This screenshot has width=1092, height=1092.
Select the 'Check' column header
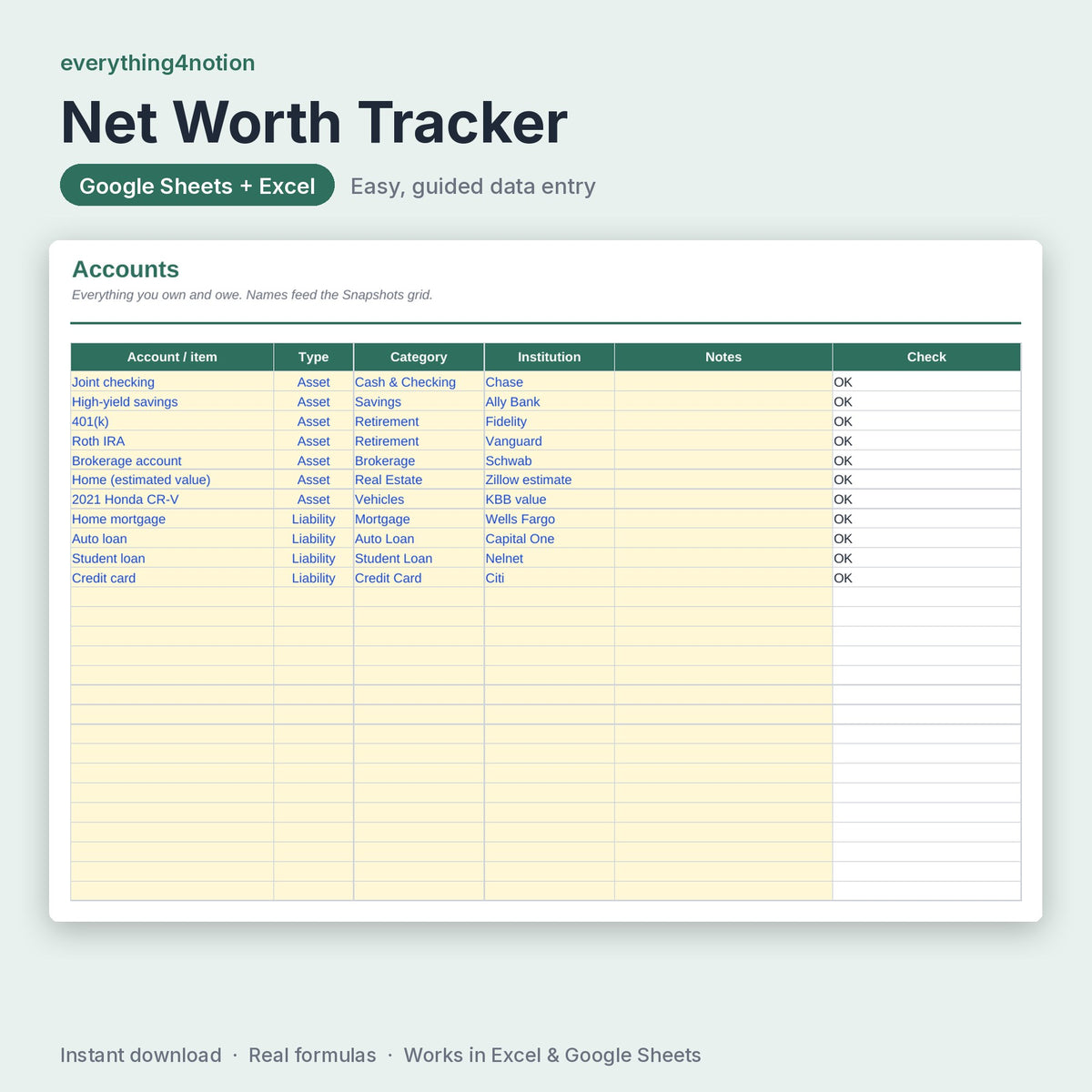point(926,357)
